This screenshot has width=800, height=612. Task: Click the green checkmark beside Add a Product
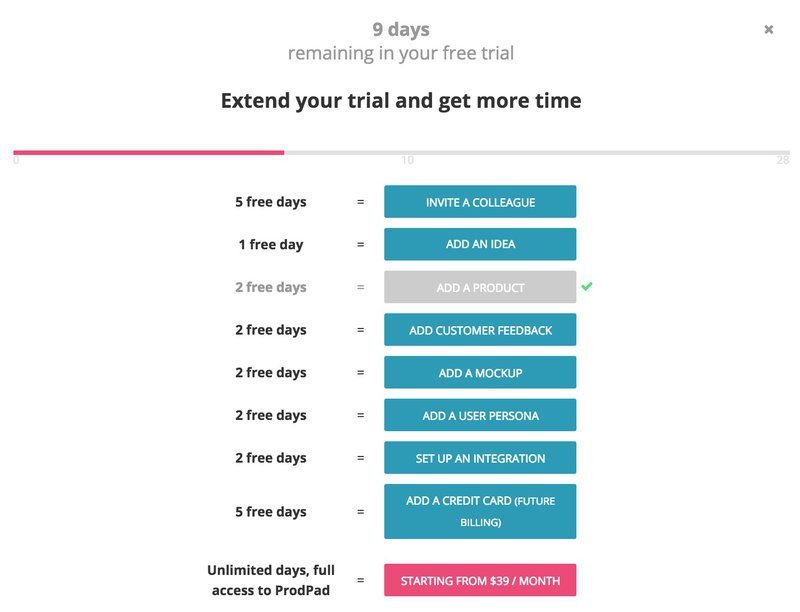588,287
